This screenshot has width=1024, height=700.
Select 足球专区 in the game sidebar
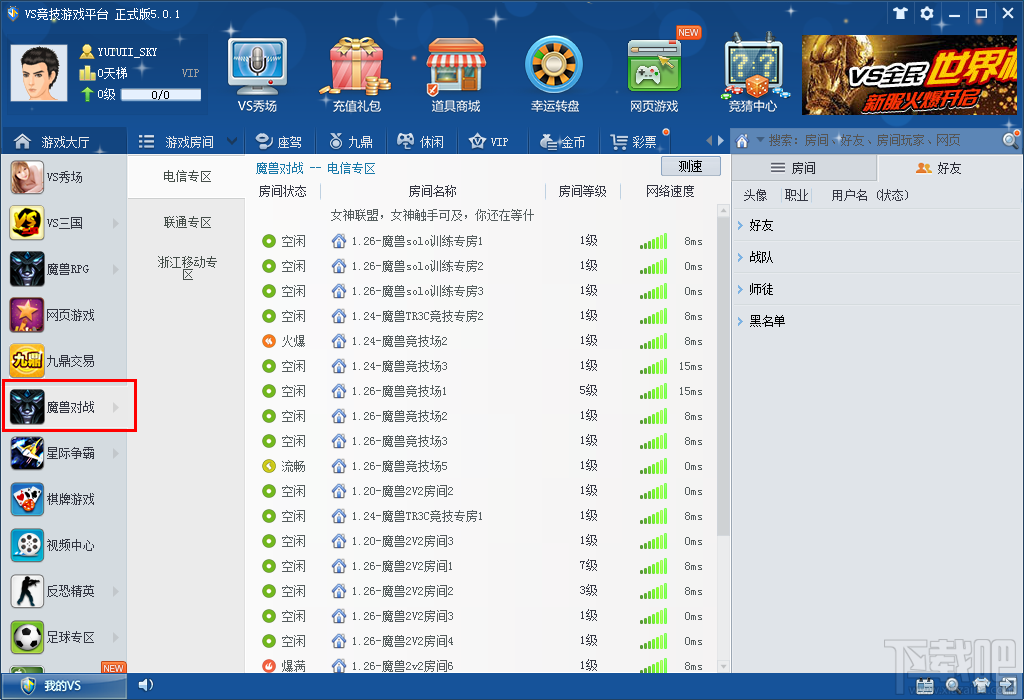[65, 637]
